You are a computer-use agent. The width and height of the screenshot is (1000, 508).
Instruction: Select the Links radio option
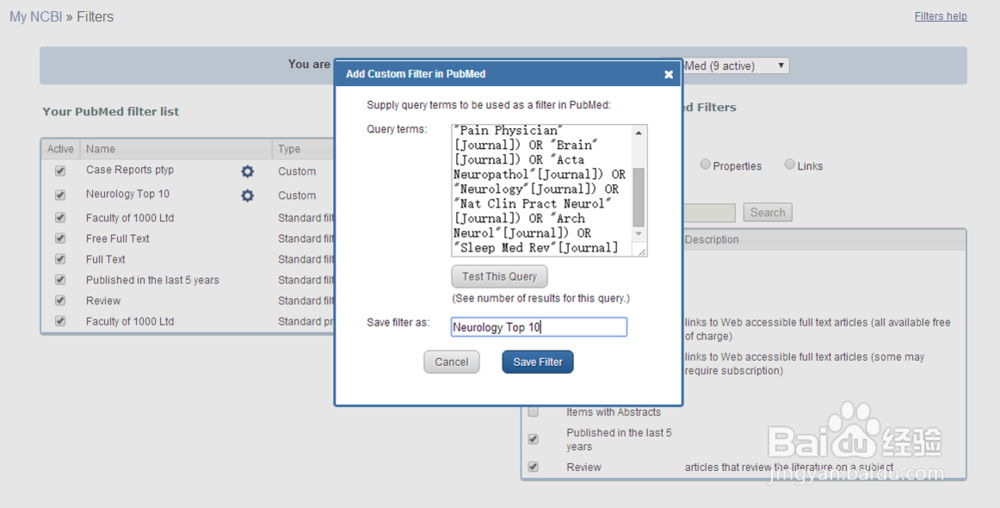(x=790, y=165)
